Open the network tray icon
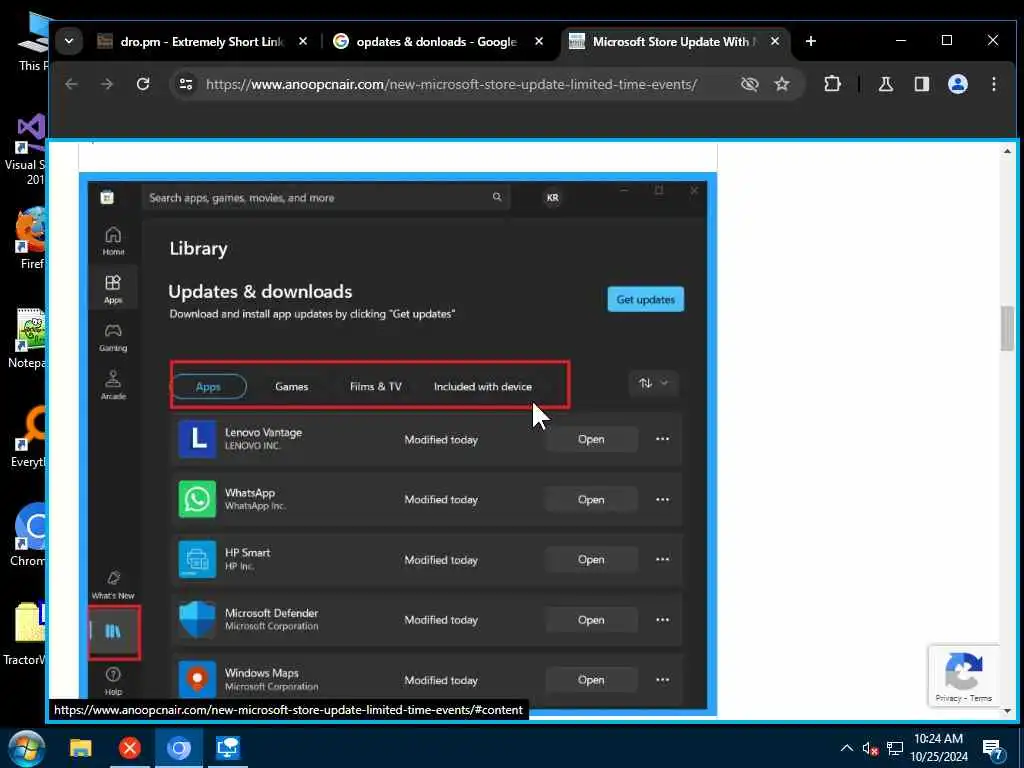This screenshot has width=1024, height=768. point(895,748)
